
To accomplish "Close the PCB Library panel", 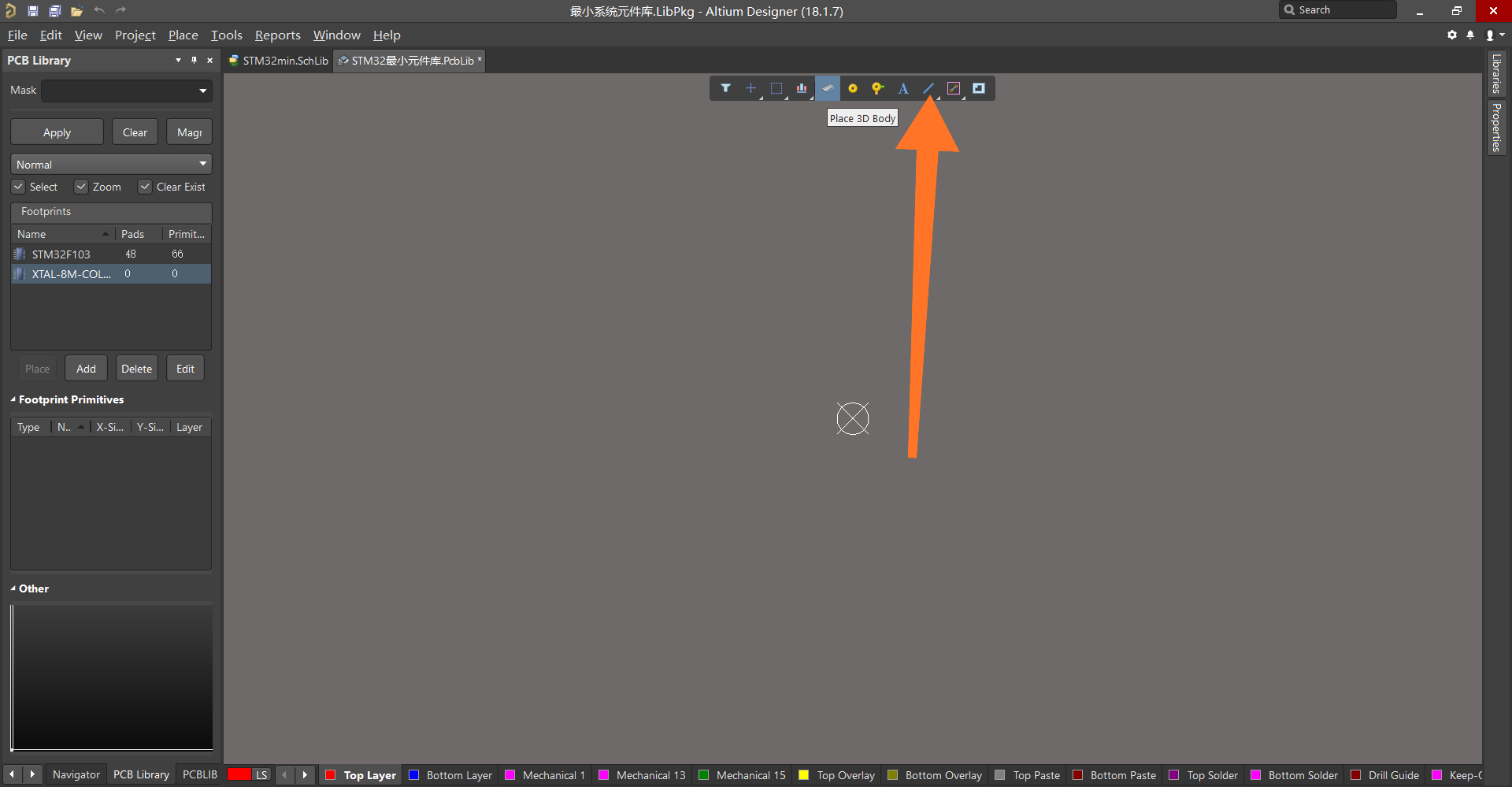I will coord(209,60).
